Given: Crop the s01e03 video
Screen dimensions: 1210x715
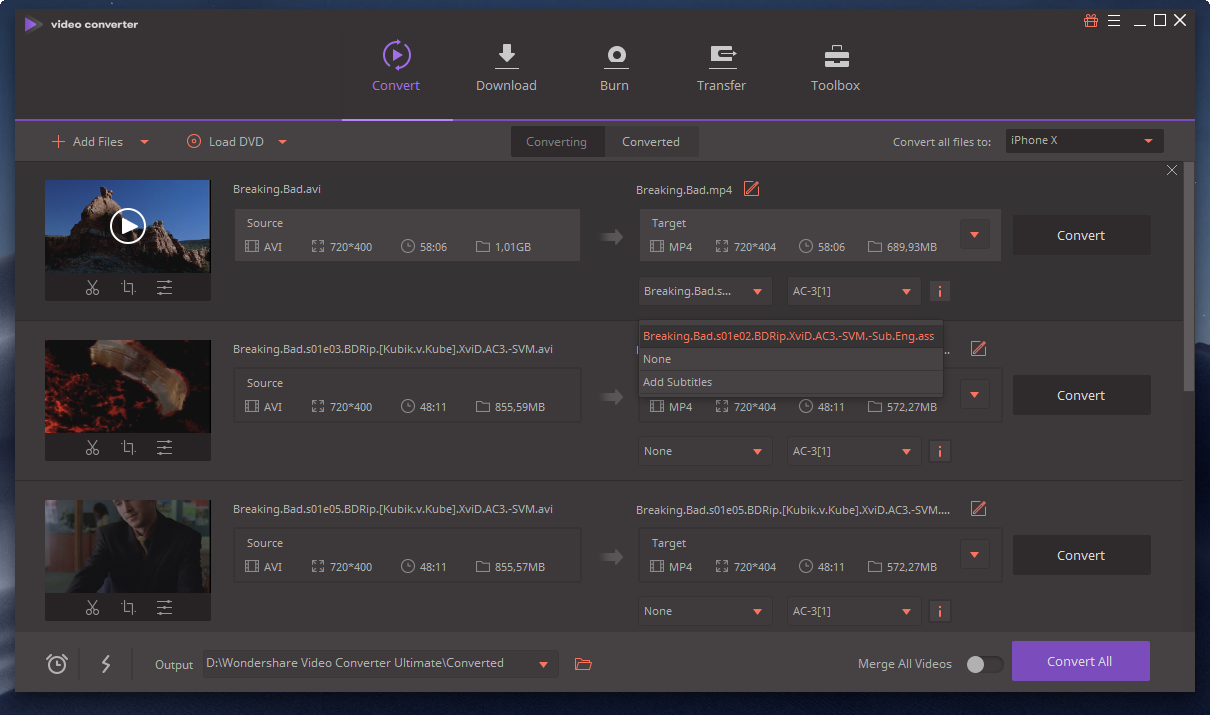Looking at the screenshot, I should point(128,448).
